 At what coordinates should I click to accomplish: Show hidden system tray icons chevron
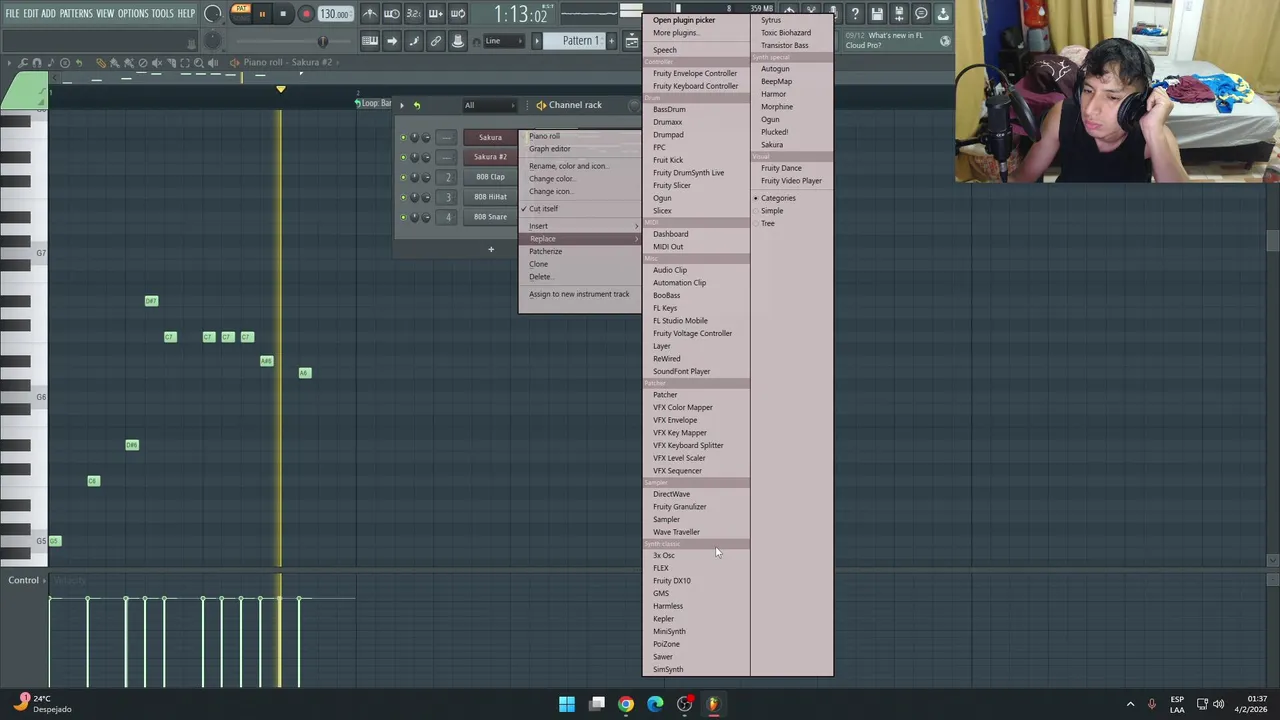[x=1131, y=704]
